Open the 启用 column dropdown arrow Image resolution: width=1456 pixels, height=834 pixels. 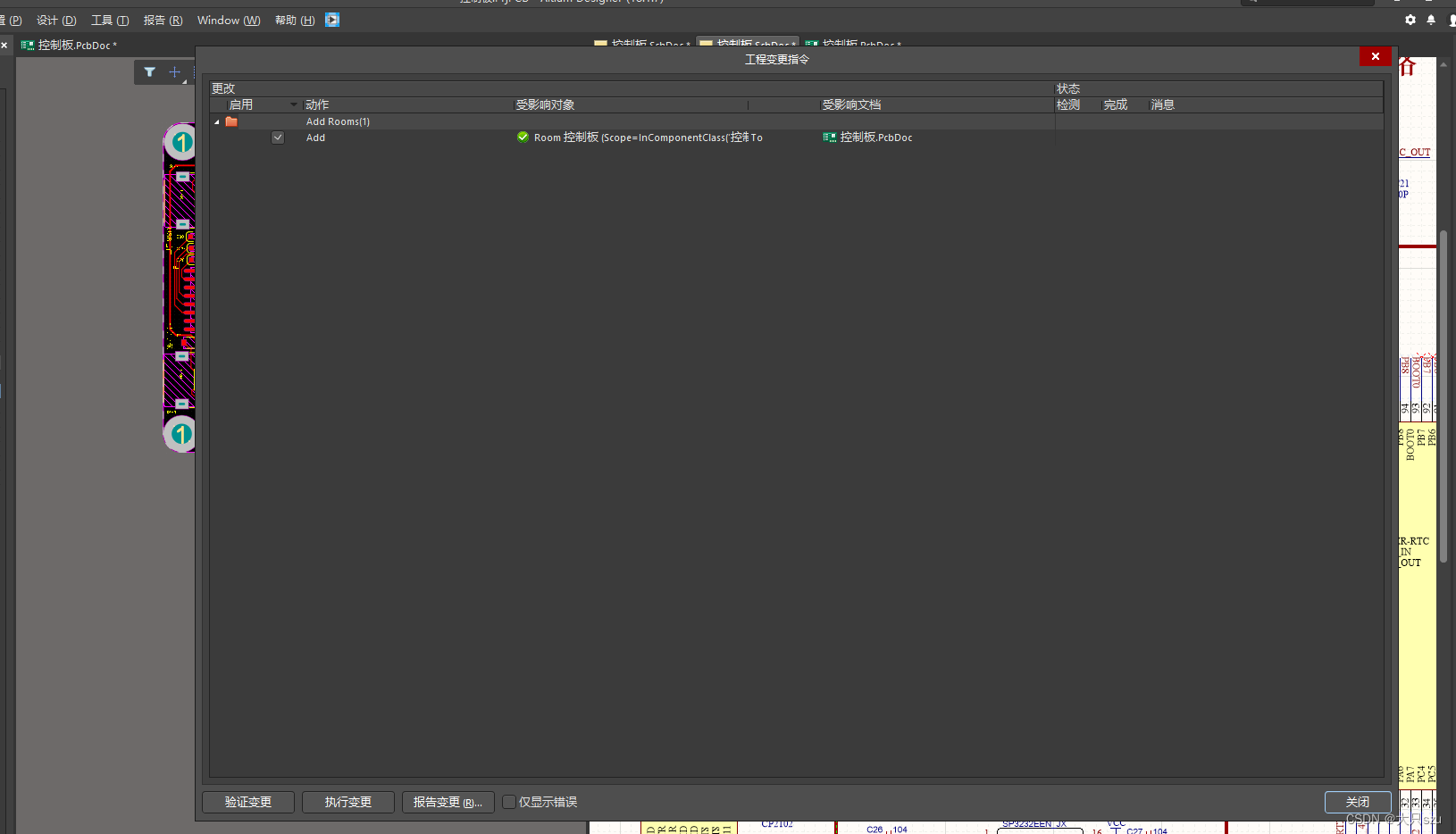pos(293,104)
